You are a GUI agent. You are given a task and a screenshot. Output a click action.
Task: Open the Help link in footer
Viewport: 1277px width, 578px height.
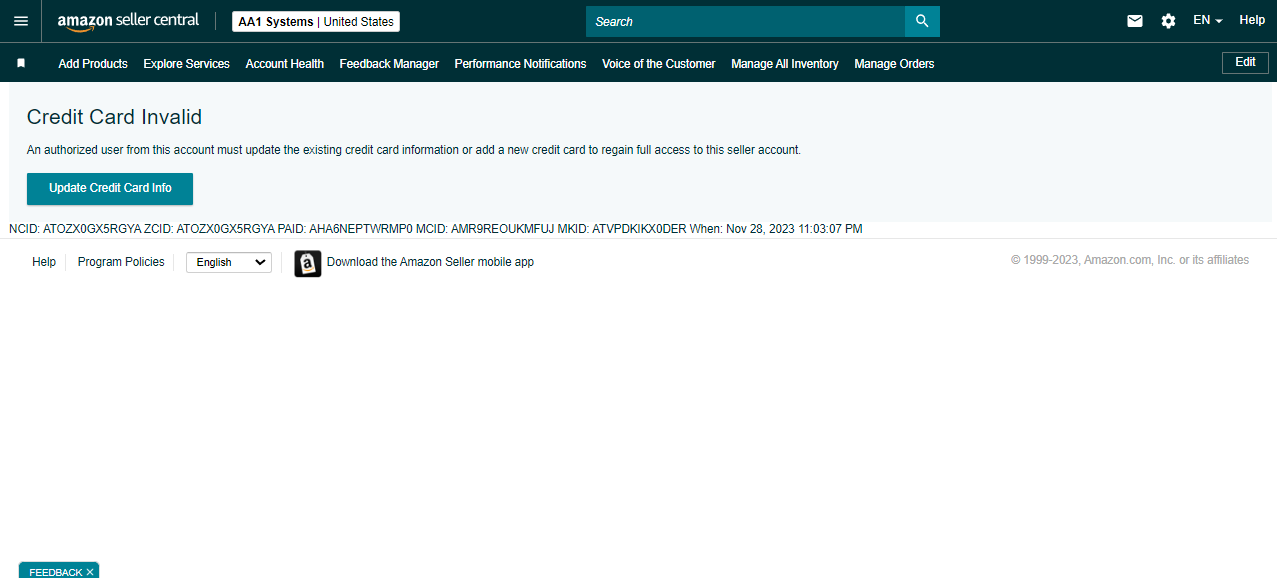(44, 262)
